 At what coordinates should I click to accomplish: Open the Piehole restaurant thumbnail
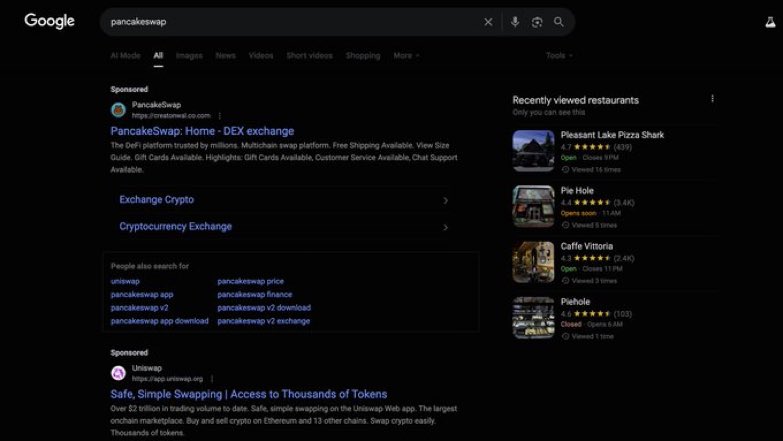click(533, 318)
